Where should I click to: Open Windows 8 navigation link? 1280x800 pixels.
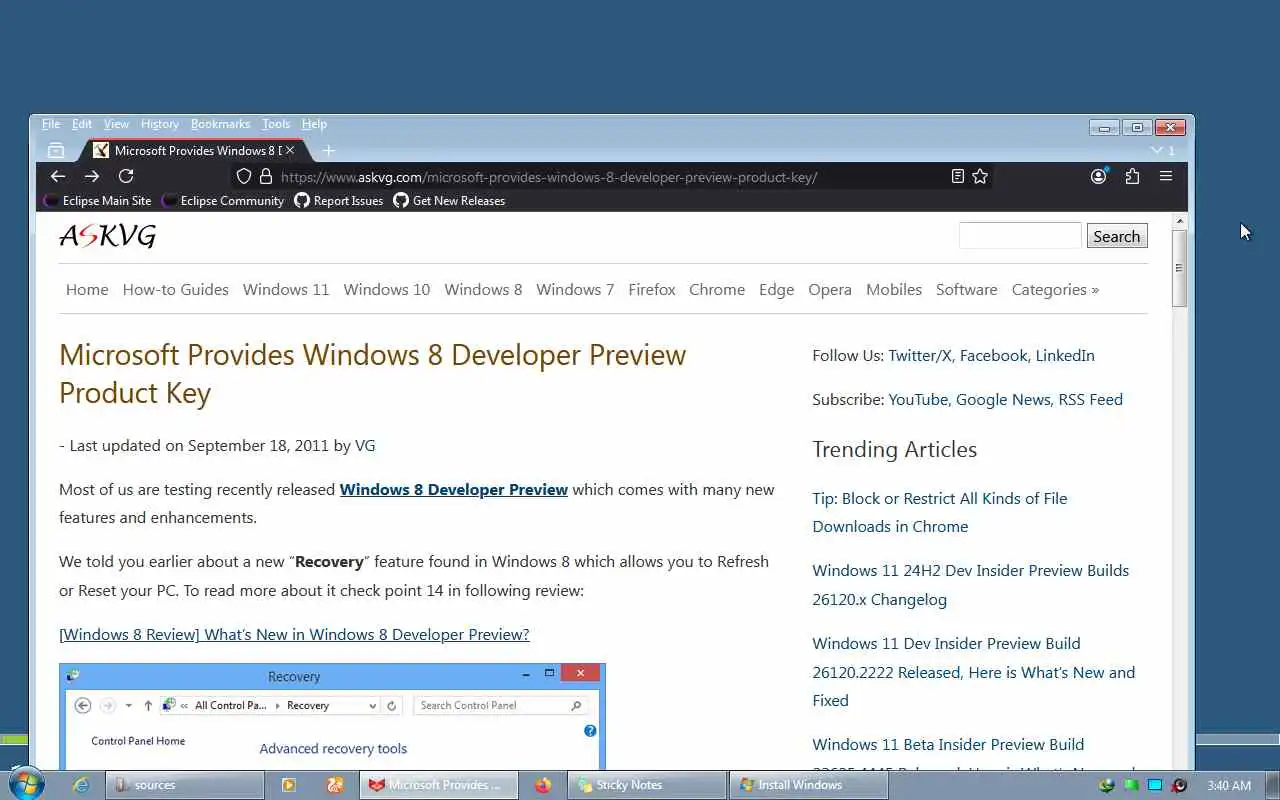[483, 289]
